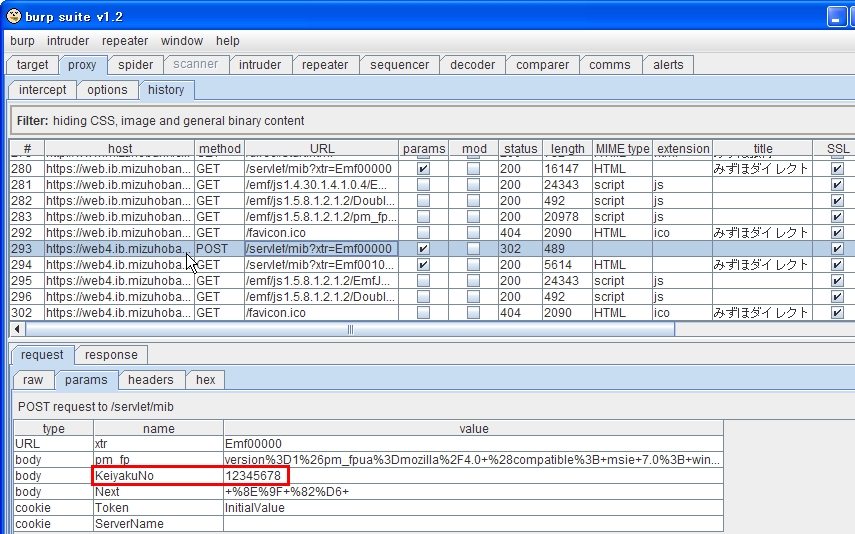855x534 pixels.
Task: Click the Burp Suite title bar icon
Action: (x=14, y=16)
